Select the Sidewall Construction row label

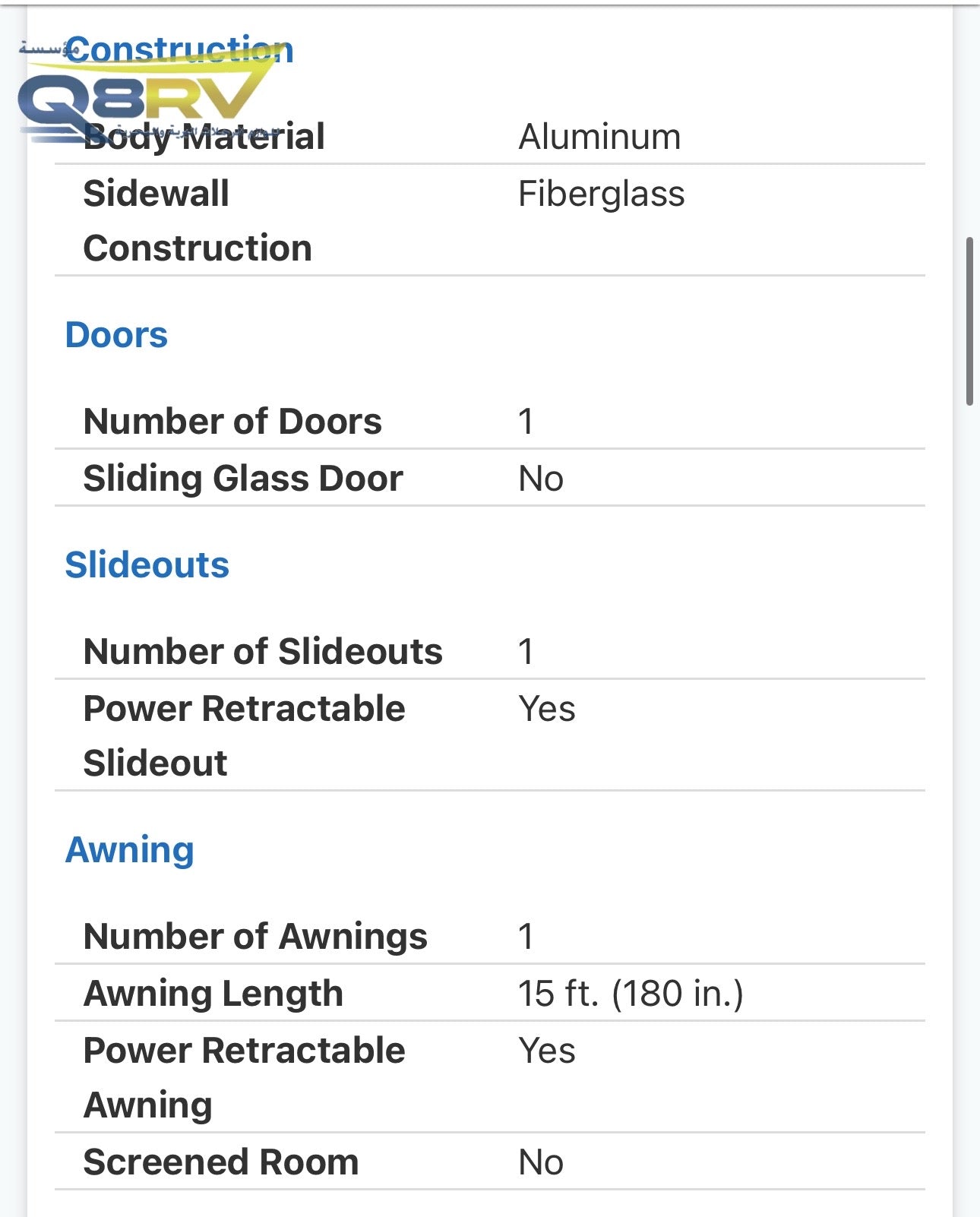pos(198,220)
